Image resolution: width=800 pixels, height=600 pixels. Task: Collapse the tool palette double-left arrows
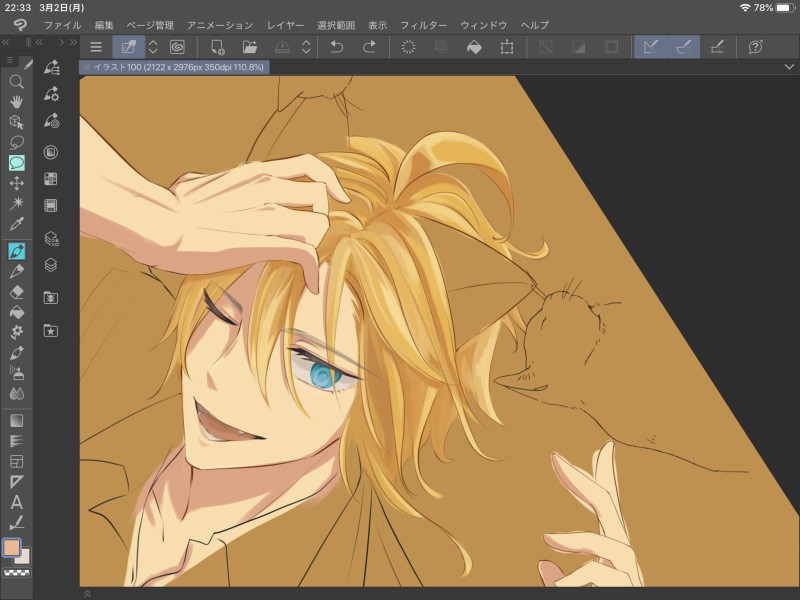click(6, 42)
